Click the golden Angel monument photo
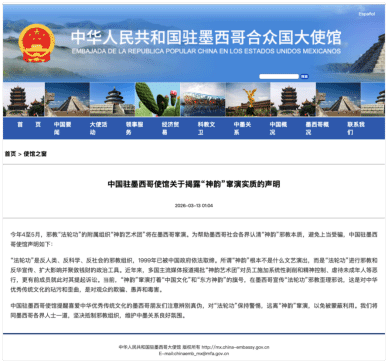Screen dimensions: 389x364 (x=248, y=99)
